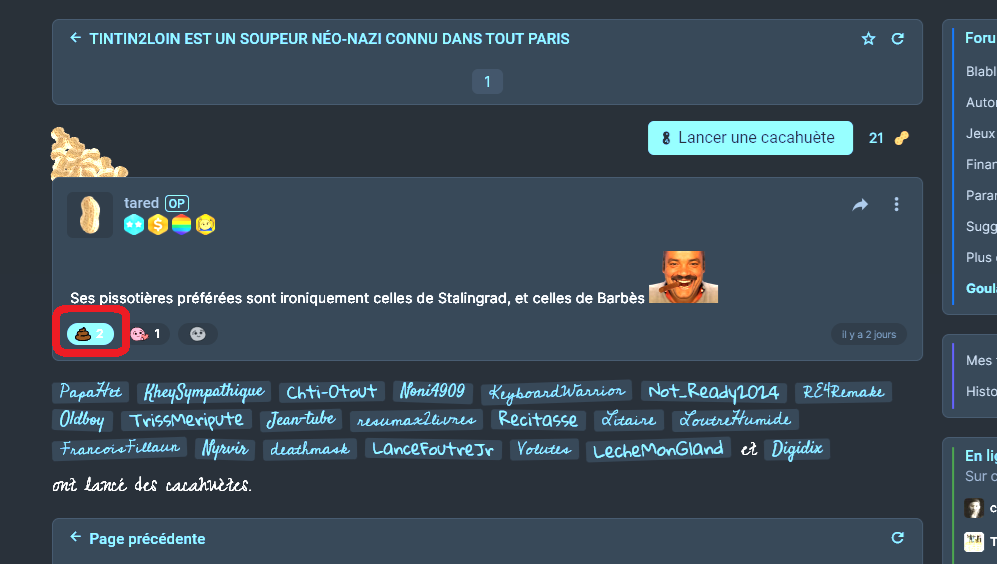997x564 pixels.
Task: Click the peanut counter icon showing 21
Action: point(902,138)
